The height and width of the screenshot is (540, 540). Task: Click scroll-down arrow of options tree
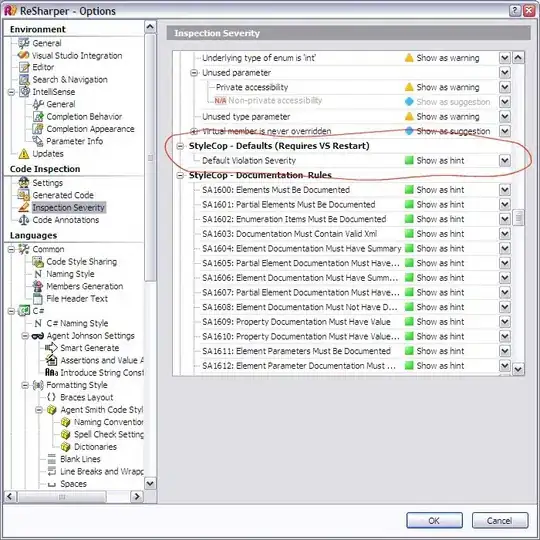pyautogui.click(x=150, y=483)
